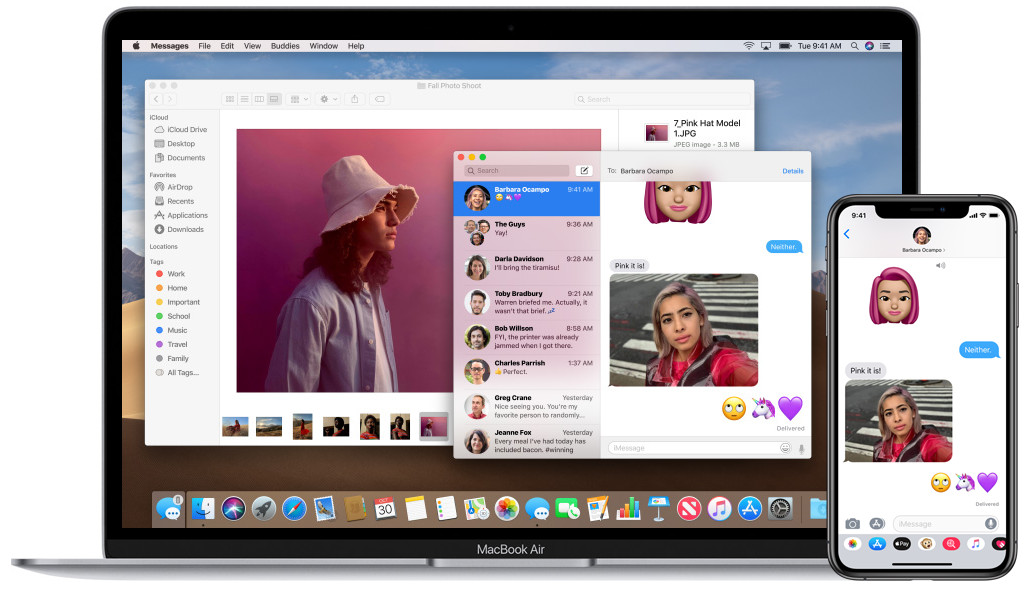The image size is (1036, 594).
Task: Open Safari from the Dock
Action: coord(294,508)
